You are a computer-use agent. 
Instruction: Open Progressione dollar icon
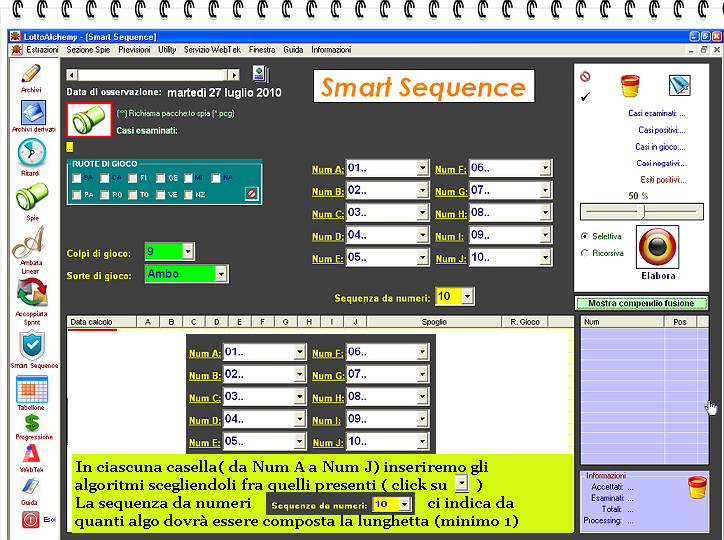[32, 423]
